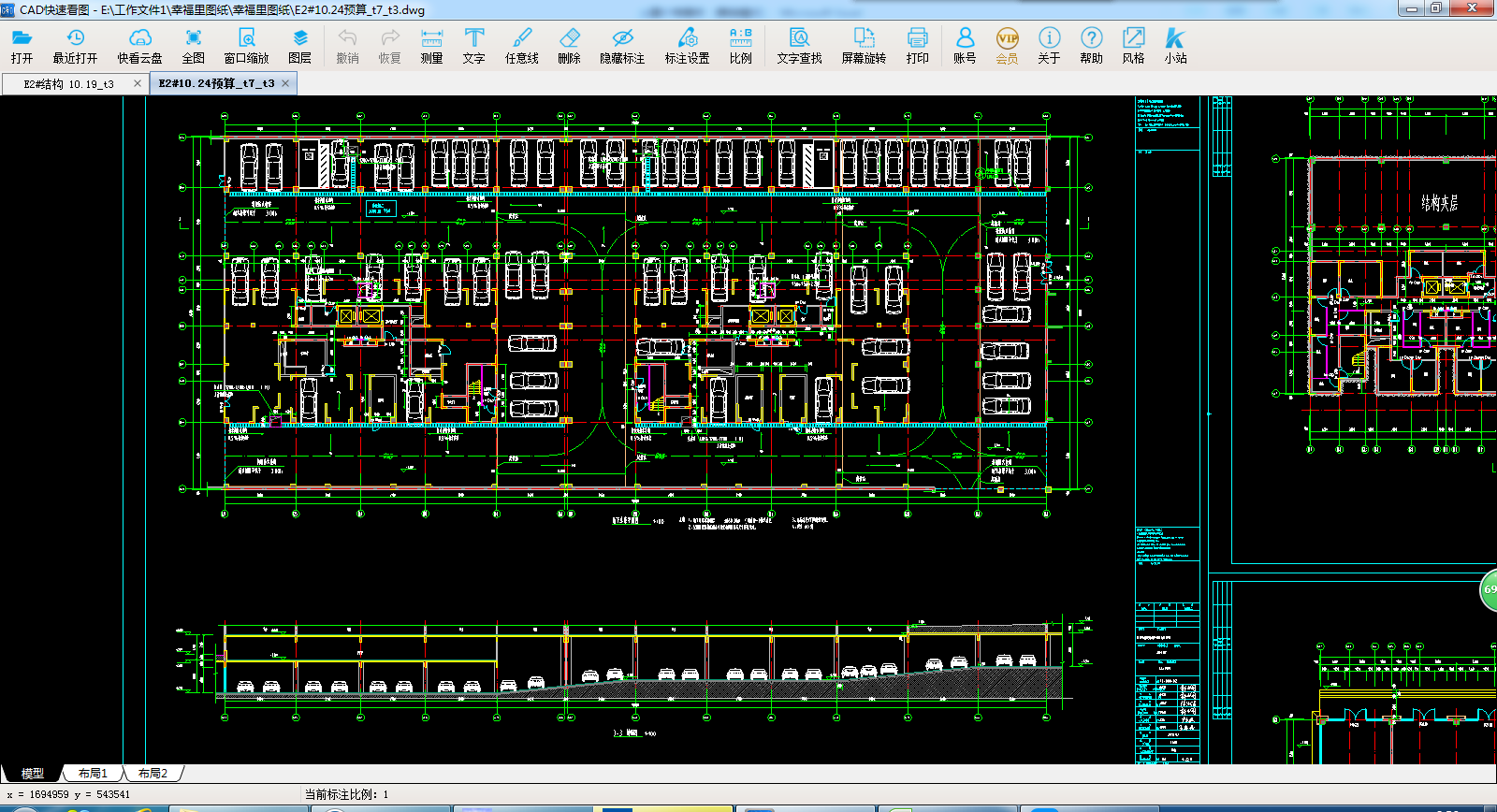Click the basement parking floor plan drawing

pos(635,318)
